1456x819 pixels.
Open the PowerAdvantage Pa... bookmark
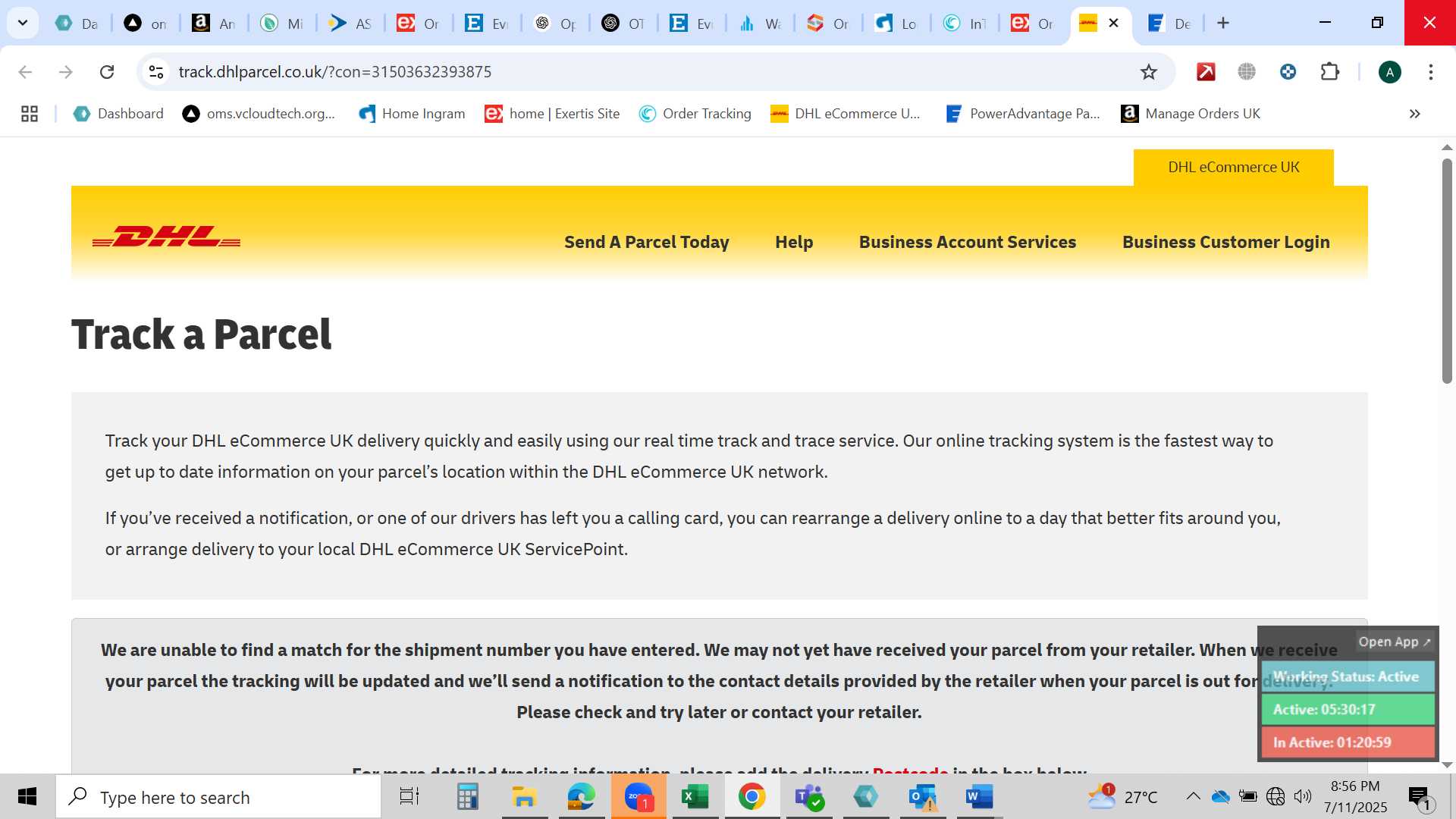coord(1023,114)
